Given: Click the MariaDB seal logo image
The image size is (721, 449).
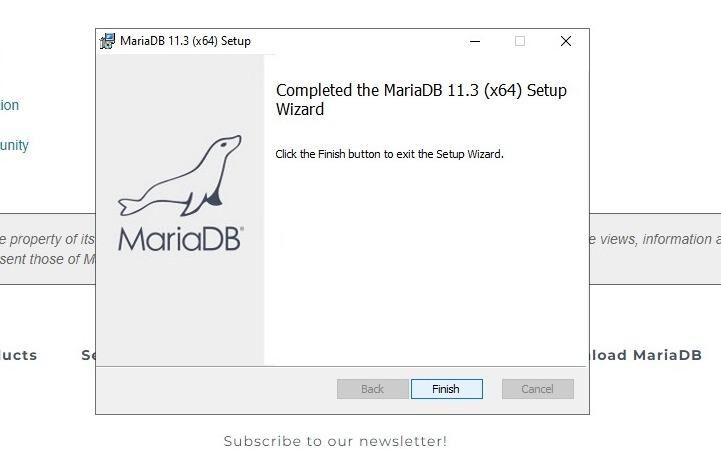Looking at the screenshot, I should tap(179, 176).
